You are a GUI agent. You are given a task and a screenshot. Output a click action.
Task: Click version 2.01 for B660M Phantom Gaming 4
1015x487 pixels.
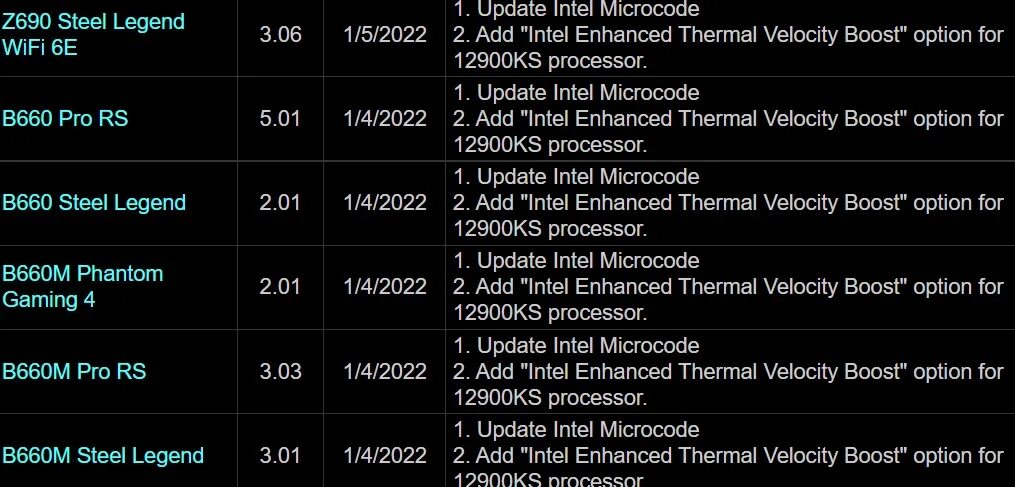280,286
